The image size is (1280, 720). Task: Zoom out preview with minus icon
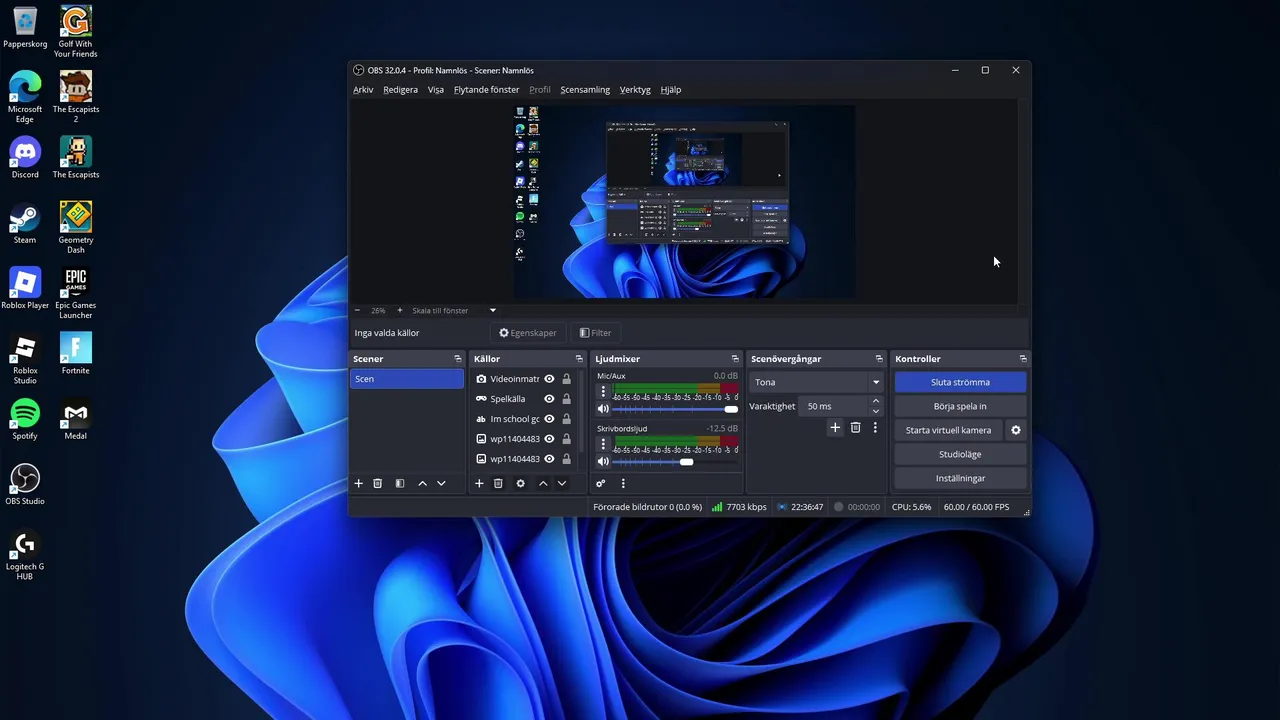pyautogui.click(x=357, y=310)
